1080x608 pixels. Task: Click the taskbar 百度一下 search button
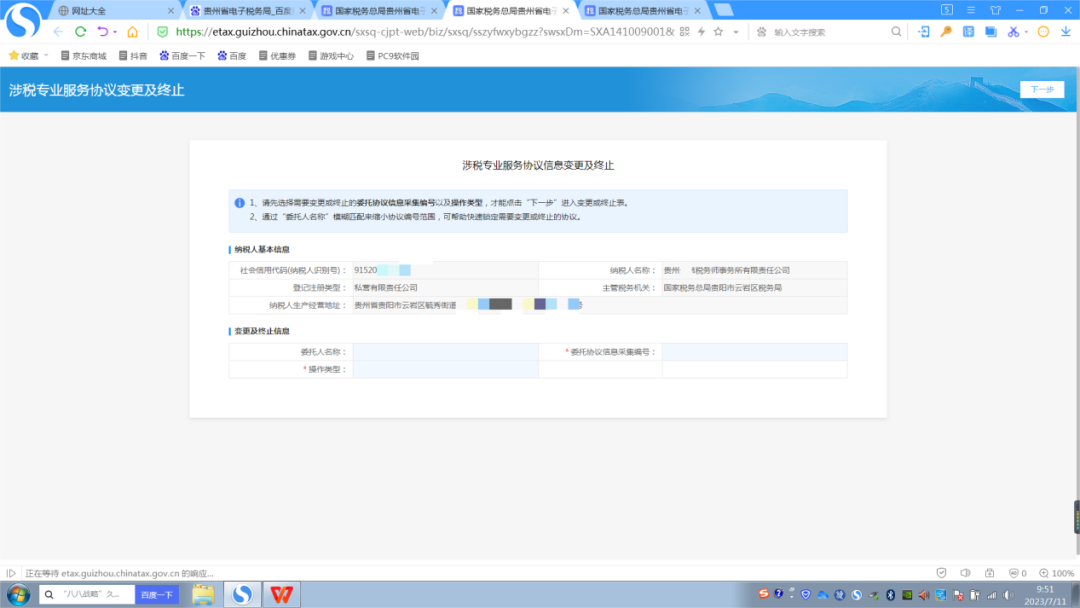tap(157, 594)
